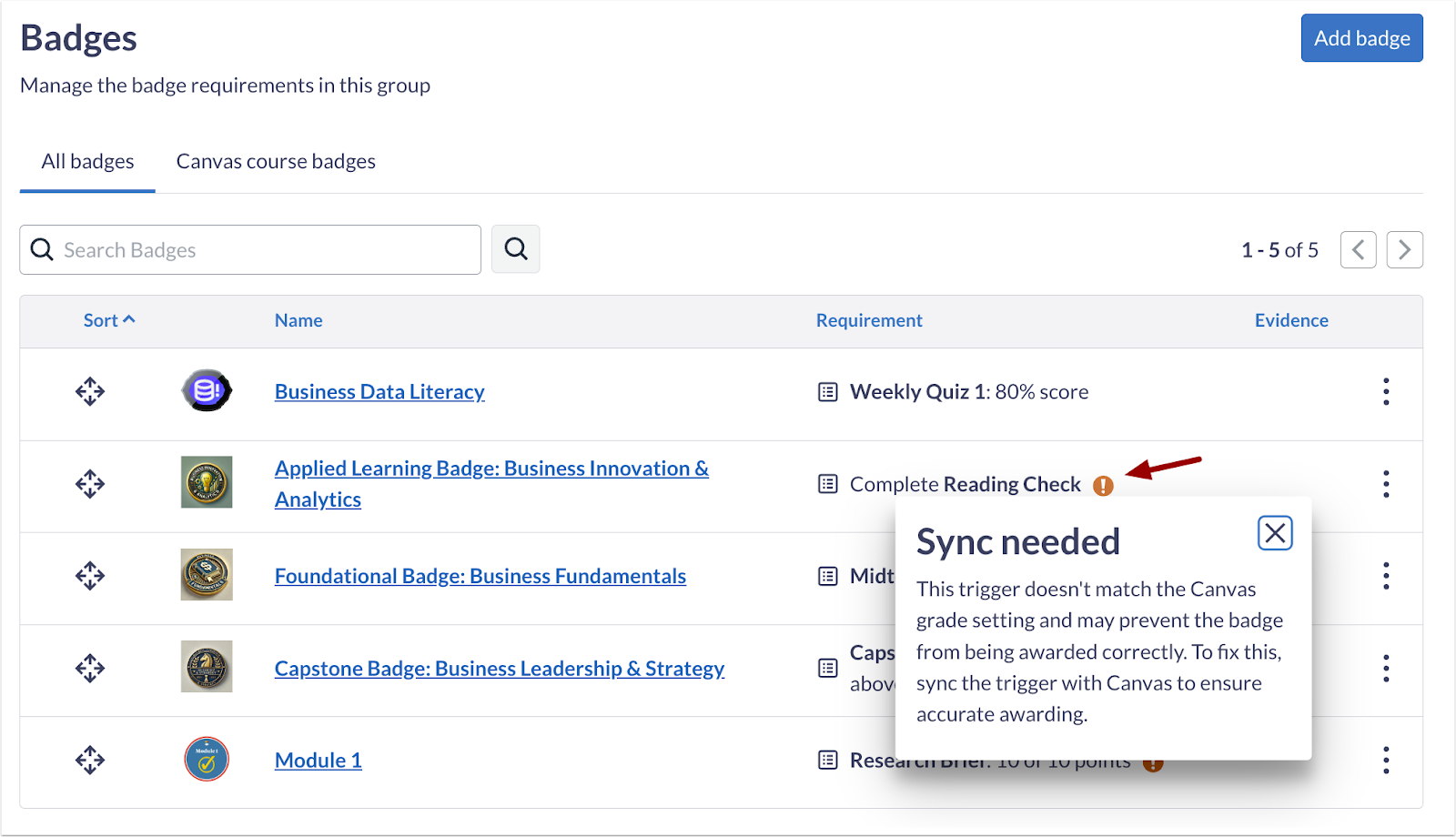The image size is (1456, 837).
Task: Click the Foundational Badge thumbnail image
Action: 207,575
